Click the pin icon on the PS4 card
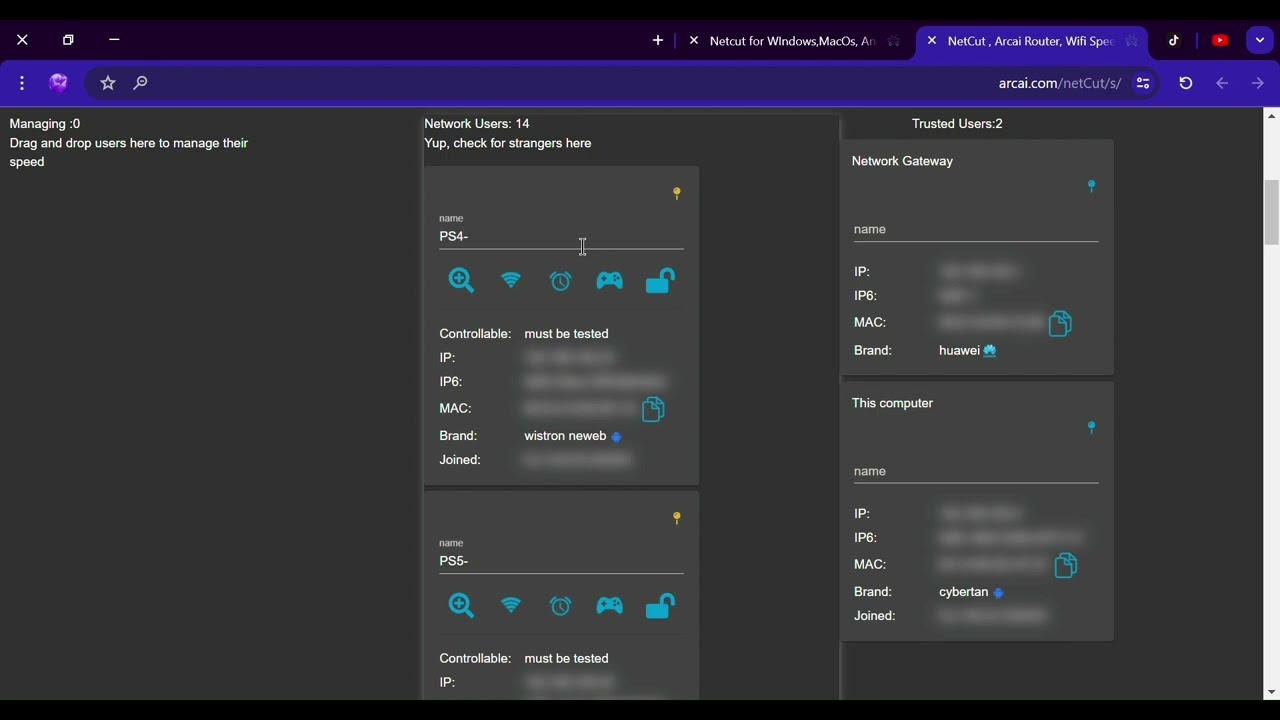1280x720 pixels. [677, 193]
